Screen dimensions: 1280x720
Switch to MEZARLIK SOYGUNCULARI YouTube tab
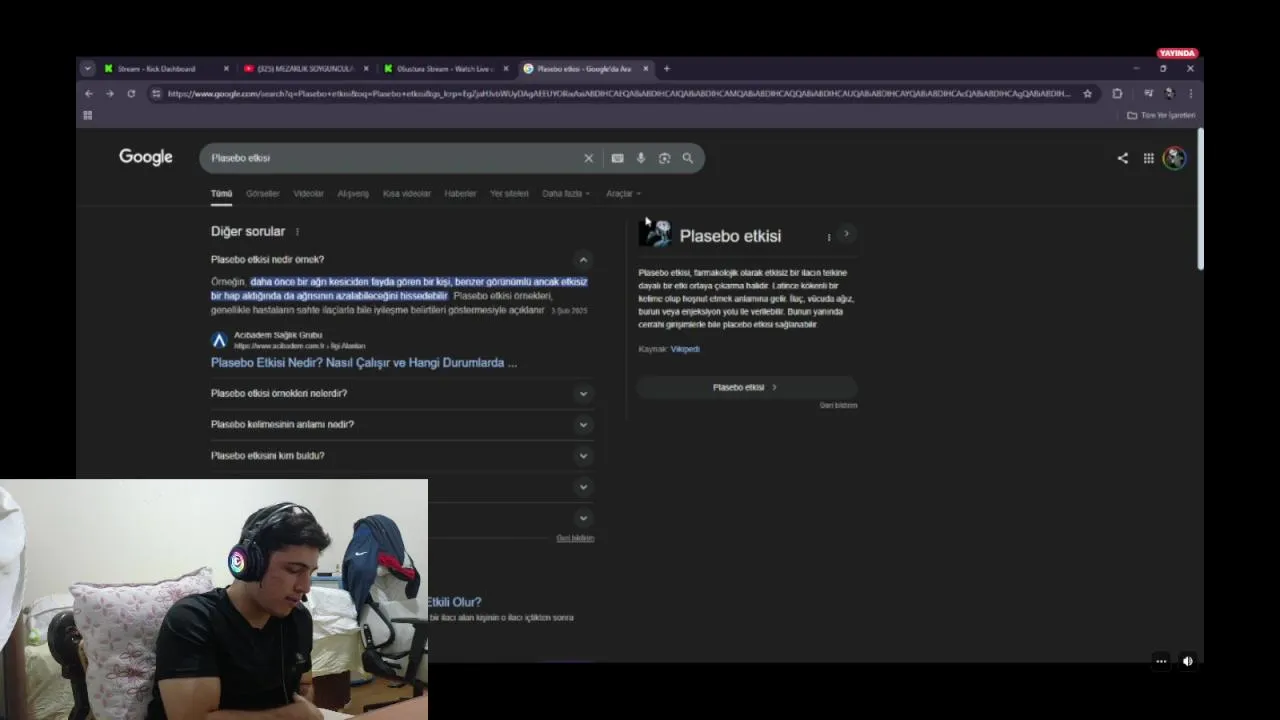pyautogui.click(x=305, y=69)
